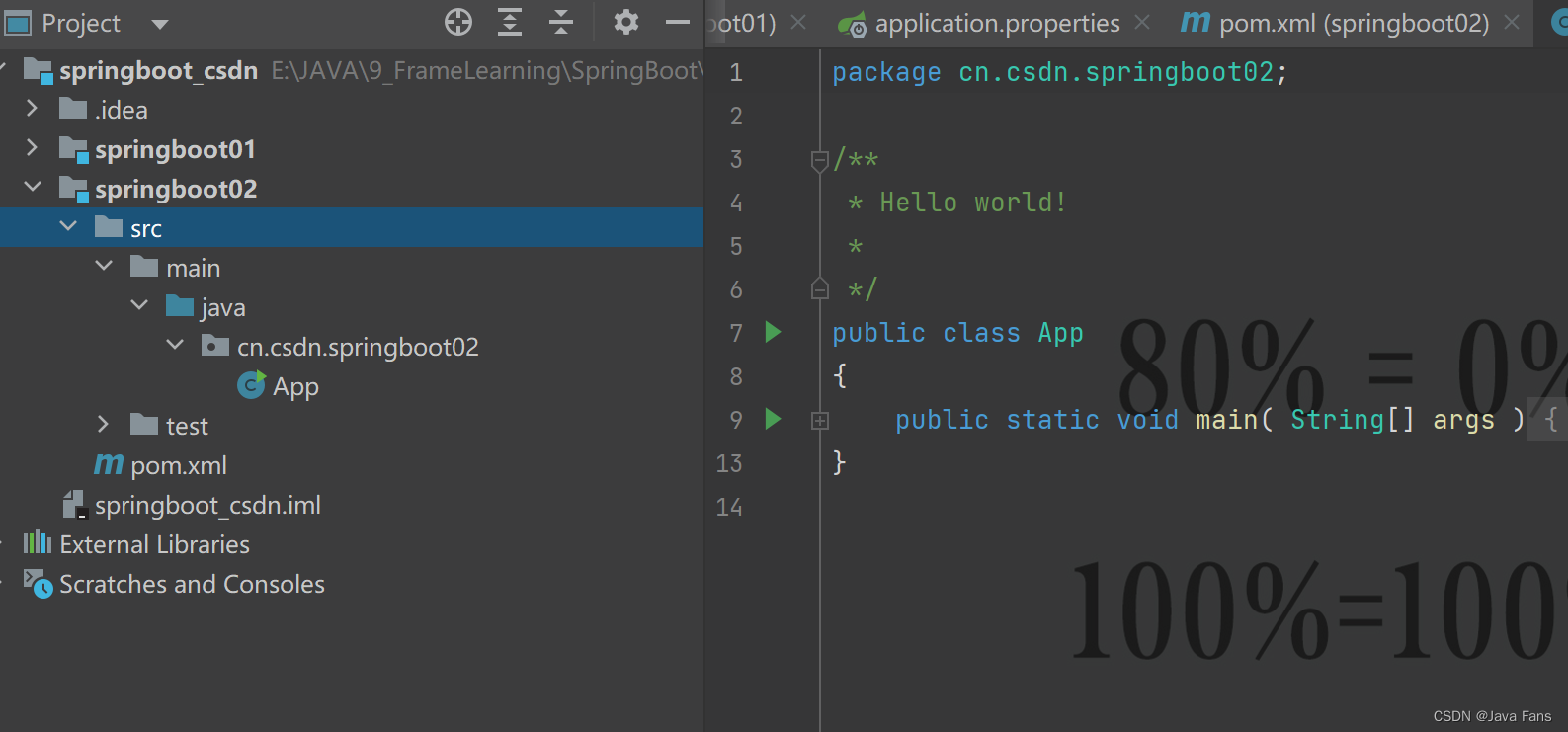Click the package icon for cn.csdn.springboot02
1568x732 pixels.
click(x=215, y=345)
